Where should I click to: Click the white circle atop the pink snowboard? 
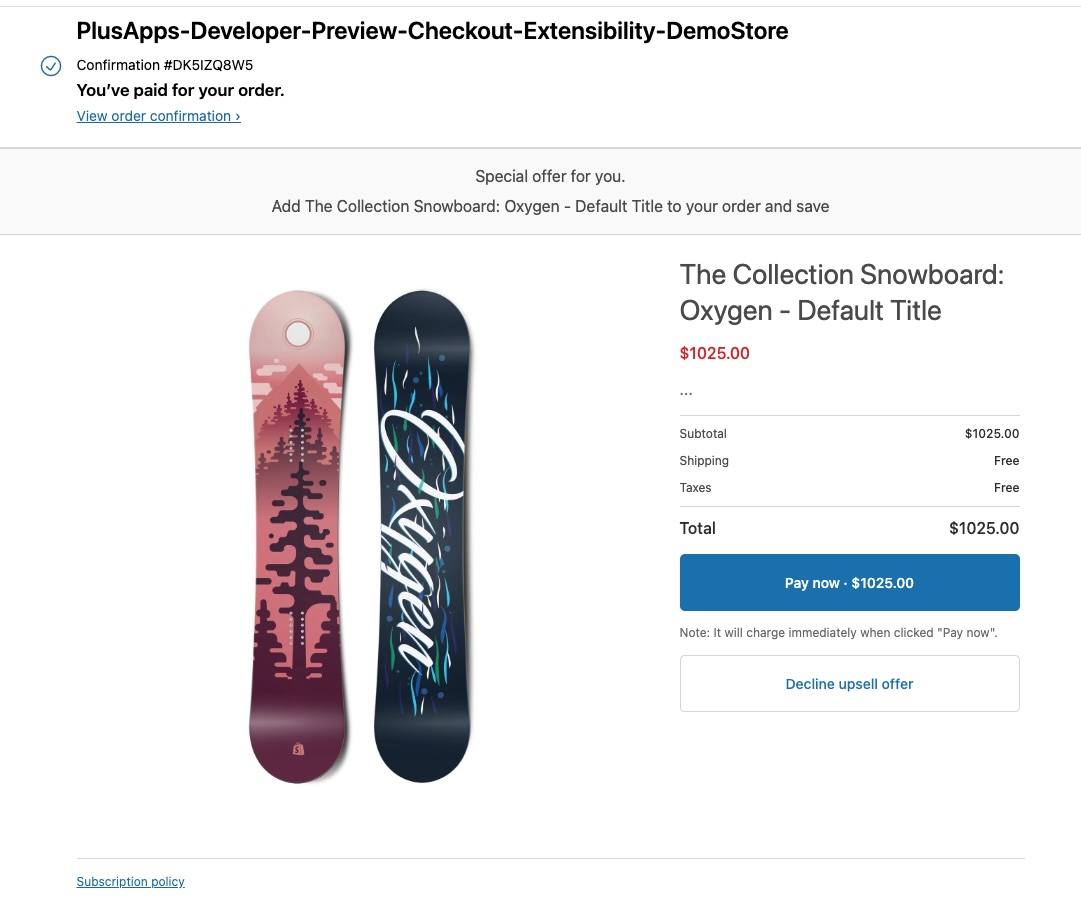click(298, 333)
